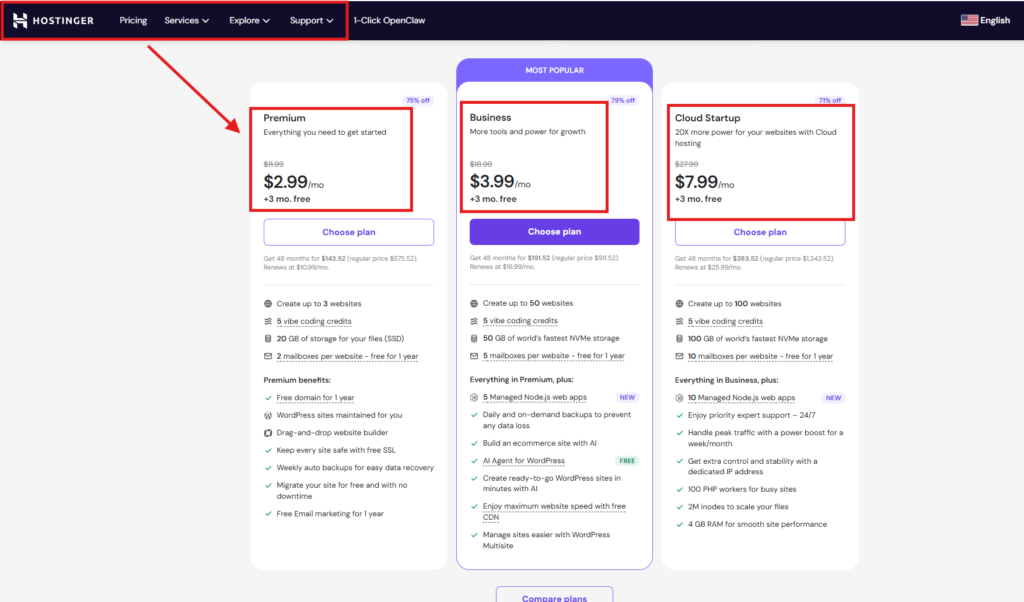Image resolution: width=1024 pixels, height=602 pixels.
Task: Click Node.js icon beside '10 Managed Node.js web apps'
Action: pos(679,398)
